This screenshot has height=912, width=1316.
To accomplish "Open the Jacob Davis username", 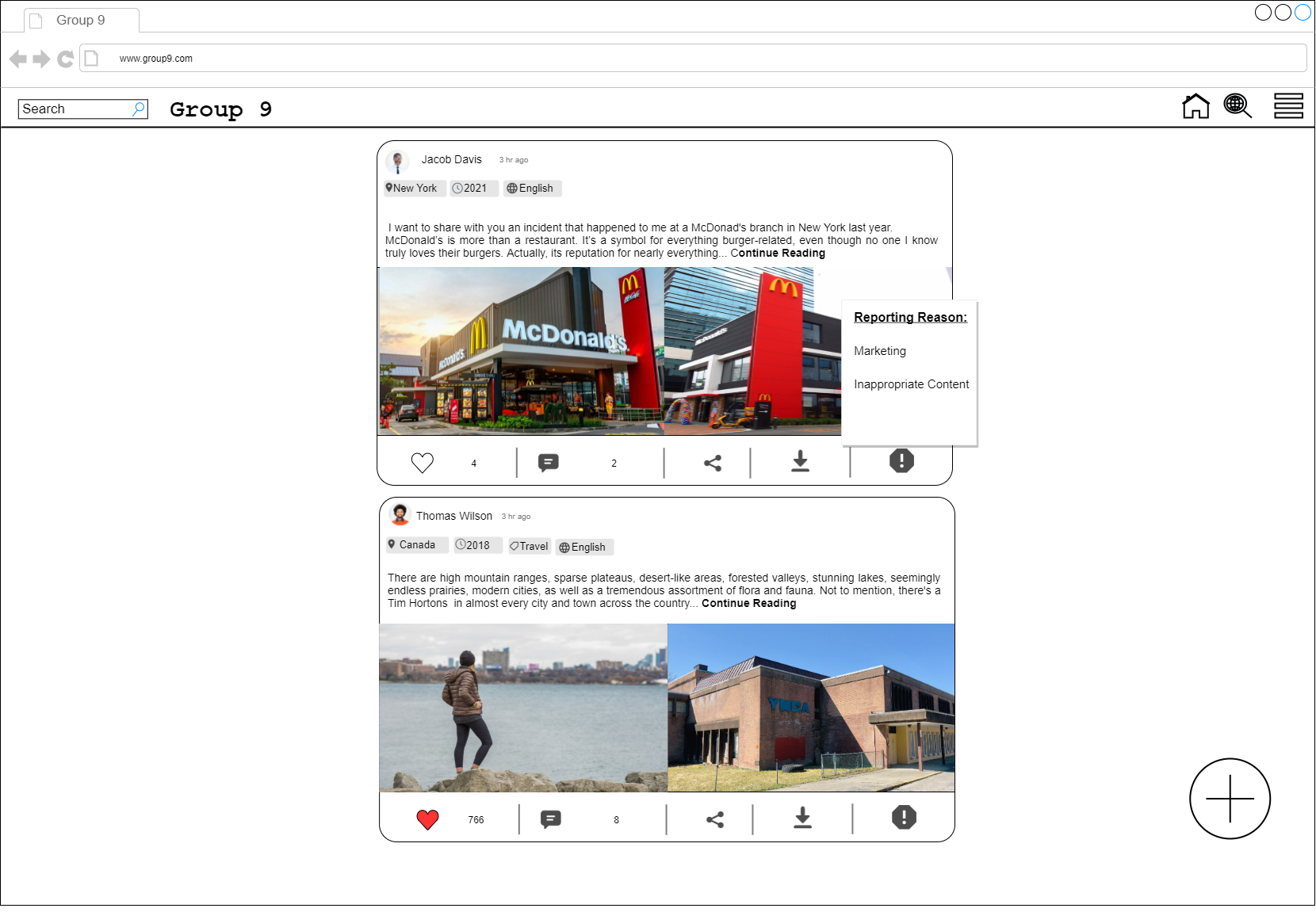I will 451,159.
